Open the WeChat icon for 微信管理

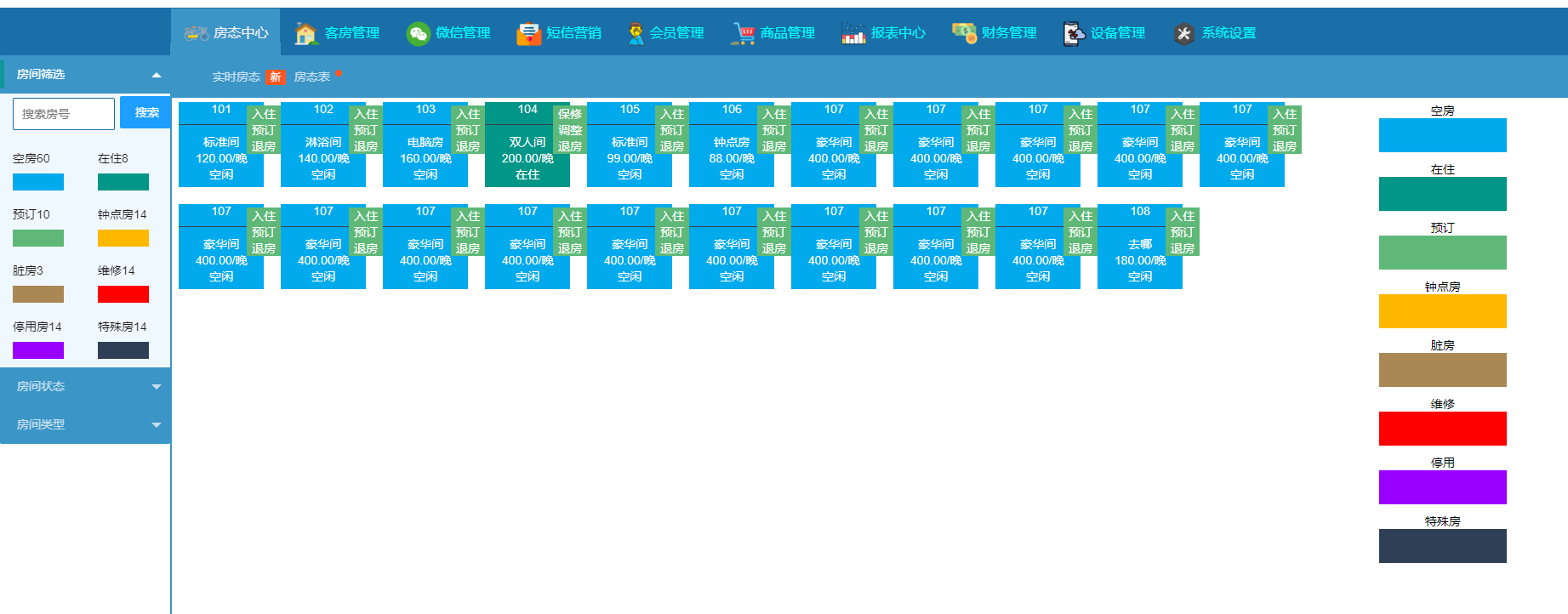point(418,33)
